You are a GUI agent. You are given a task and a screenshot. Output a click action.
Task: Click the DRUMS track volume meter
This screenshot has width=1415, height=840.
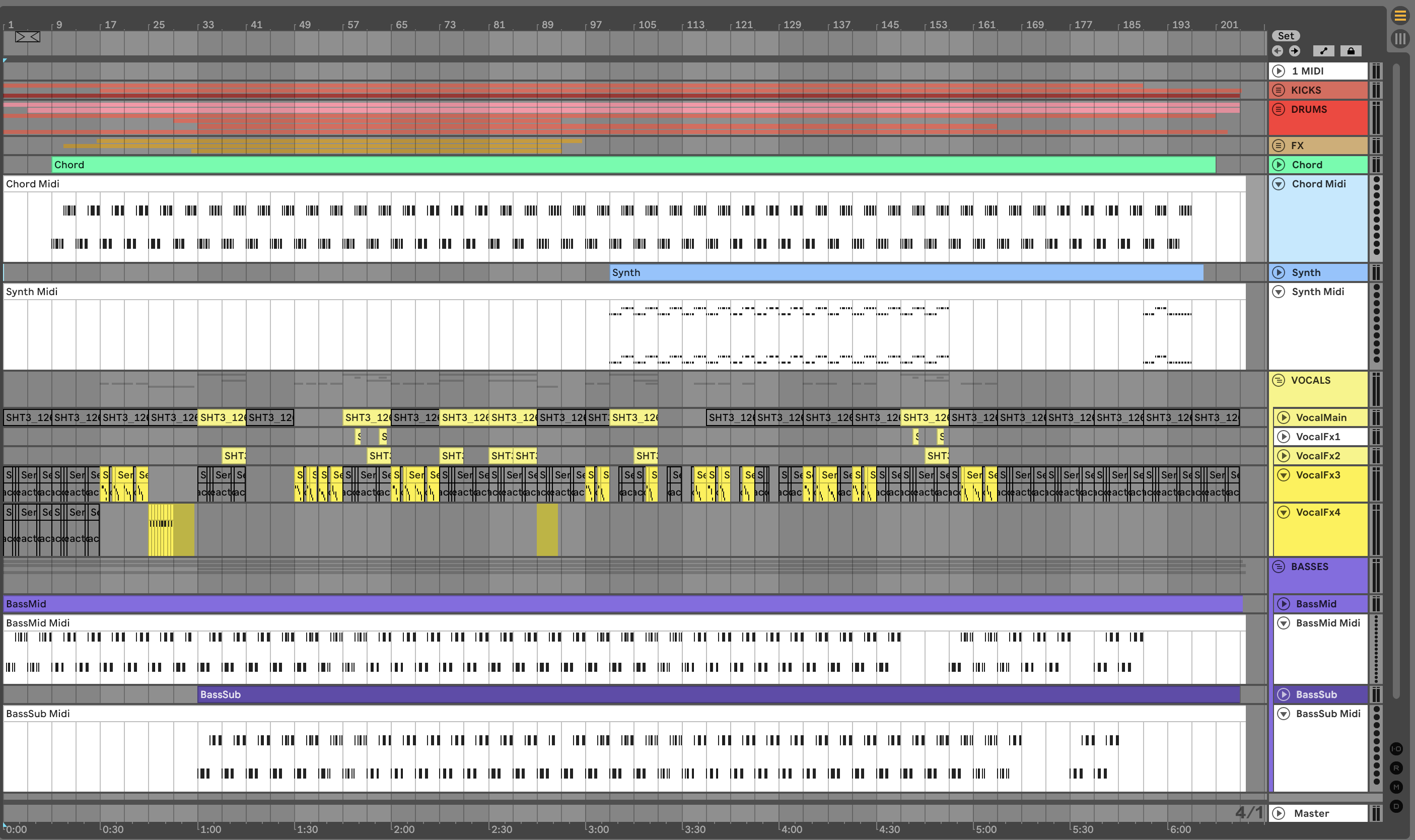[1376, 117]
